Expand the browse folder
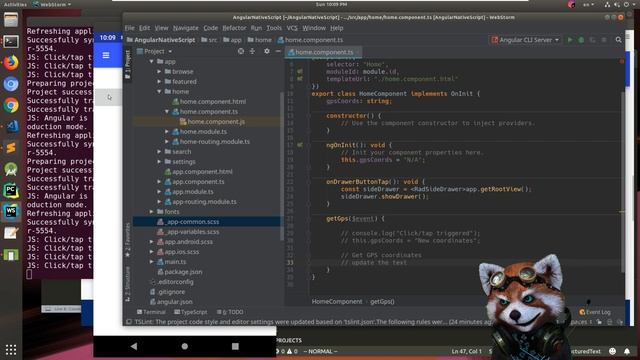 [x=159, y=71]
